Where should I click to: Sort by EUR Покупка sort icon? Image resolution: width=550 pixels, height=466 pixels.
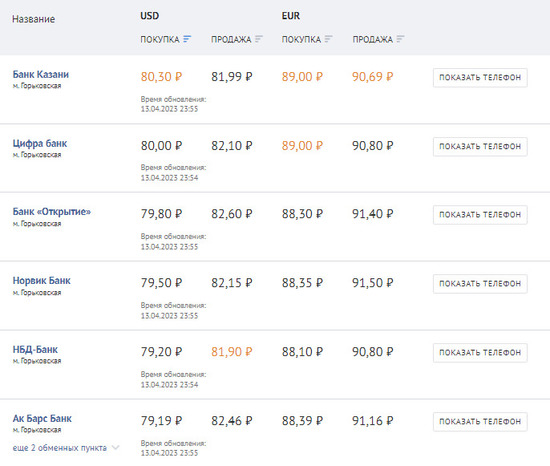329,39
